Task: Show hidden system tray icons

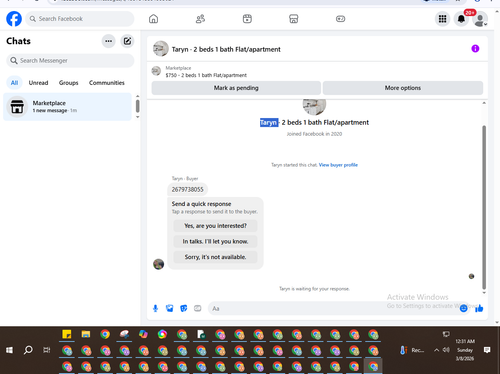Action: point(436,350)
